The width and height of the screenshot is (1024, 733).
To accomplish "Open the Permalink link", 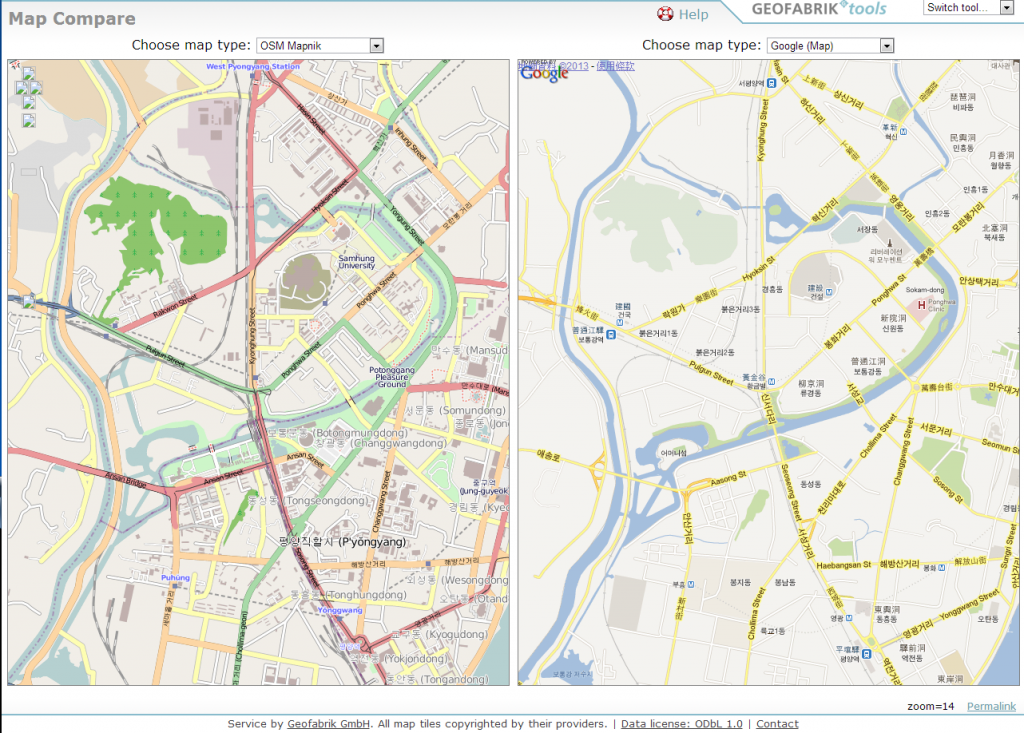I will [x=991, y=706].
